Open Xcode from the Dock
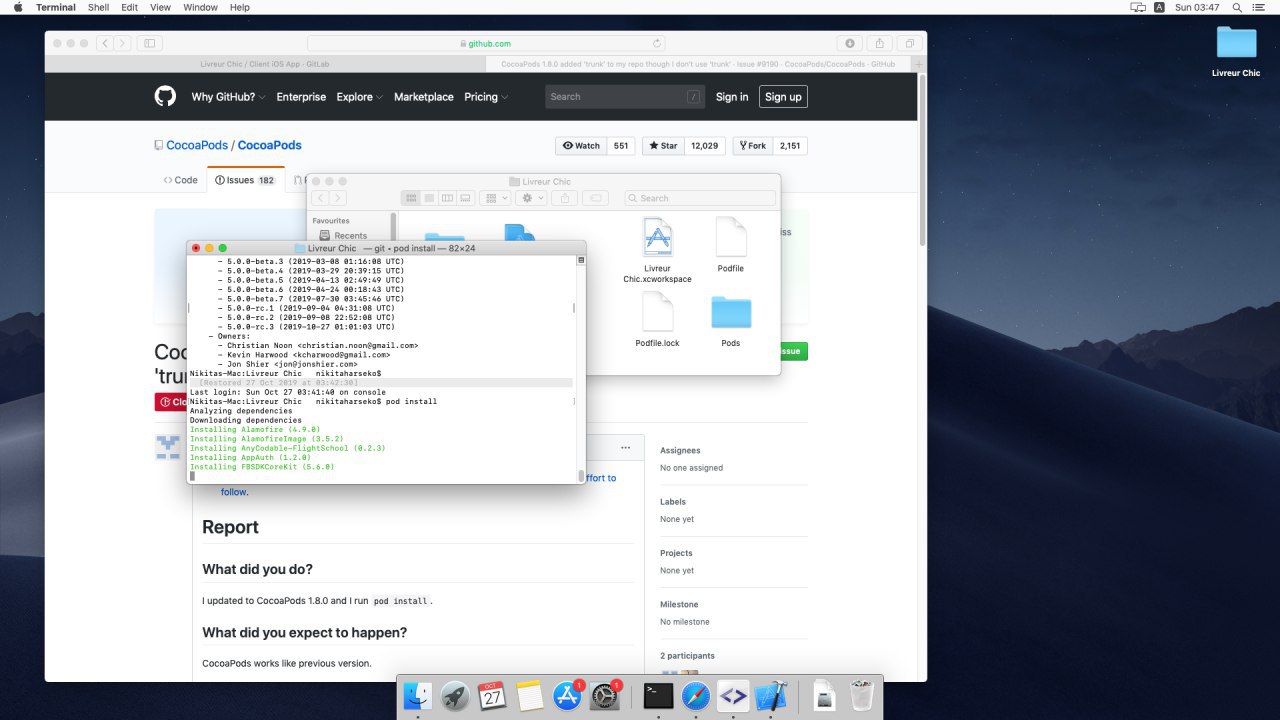Screen dimensions: 1280x720 pos(771,696)
